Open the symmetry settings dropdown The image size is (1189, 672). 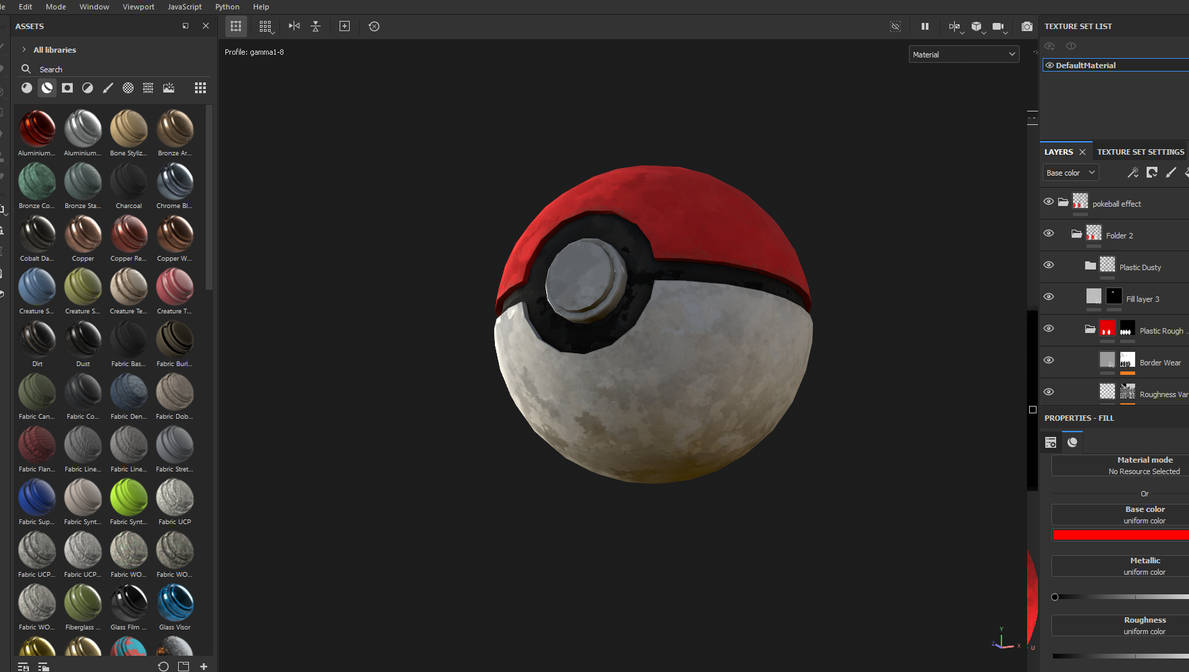955,27
